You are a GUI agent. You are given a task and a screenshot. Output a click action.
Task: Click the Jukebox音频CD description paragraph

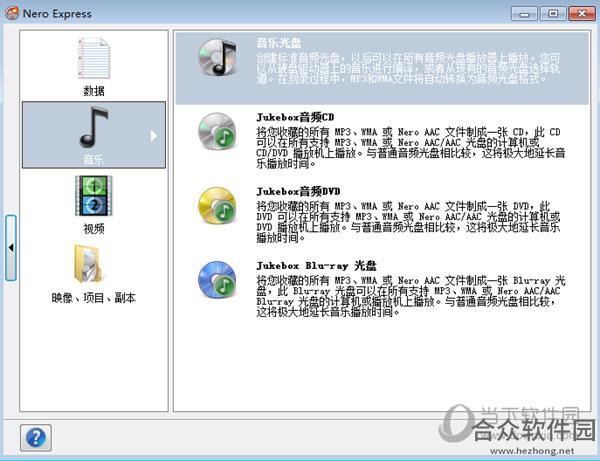tap(411, 148)
